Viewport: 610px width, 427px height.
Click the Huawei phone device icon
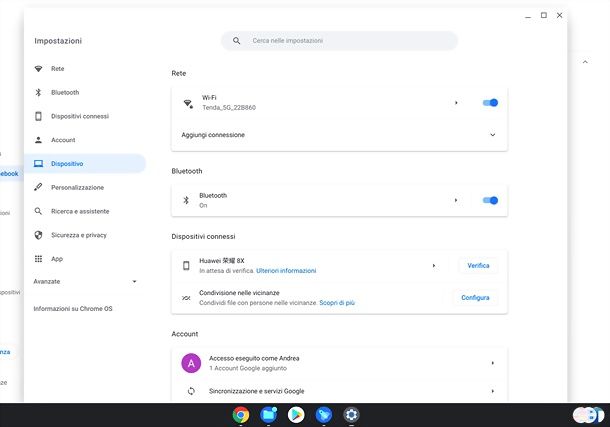tap(186, 266)
